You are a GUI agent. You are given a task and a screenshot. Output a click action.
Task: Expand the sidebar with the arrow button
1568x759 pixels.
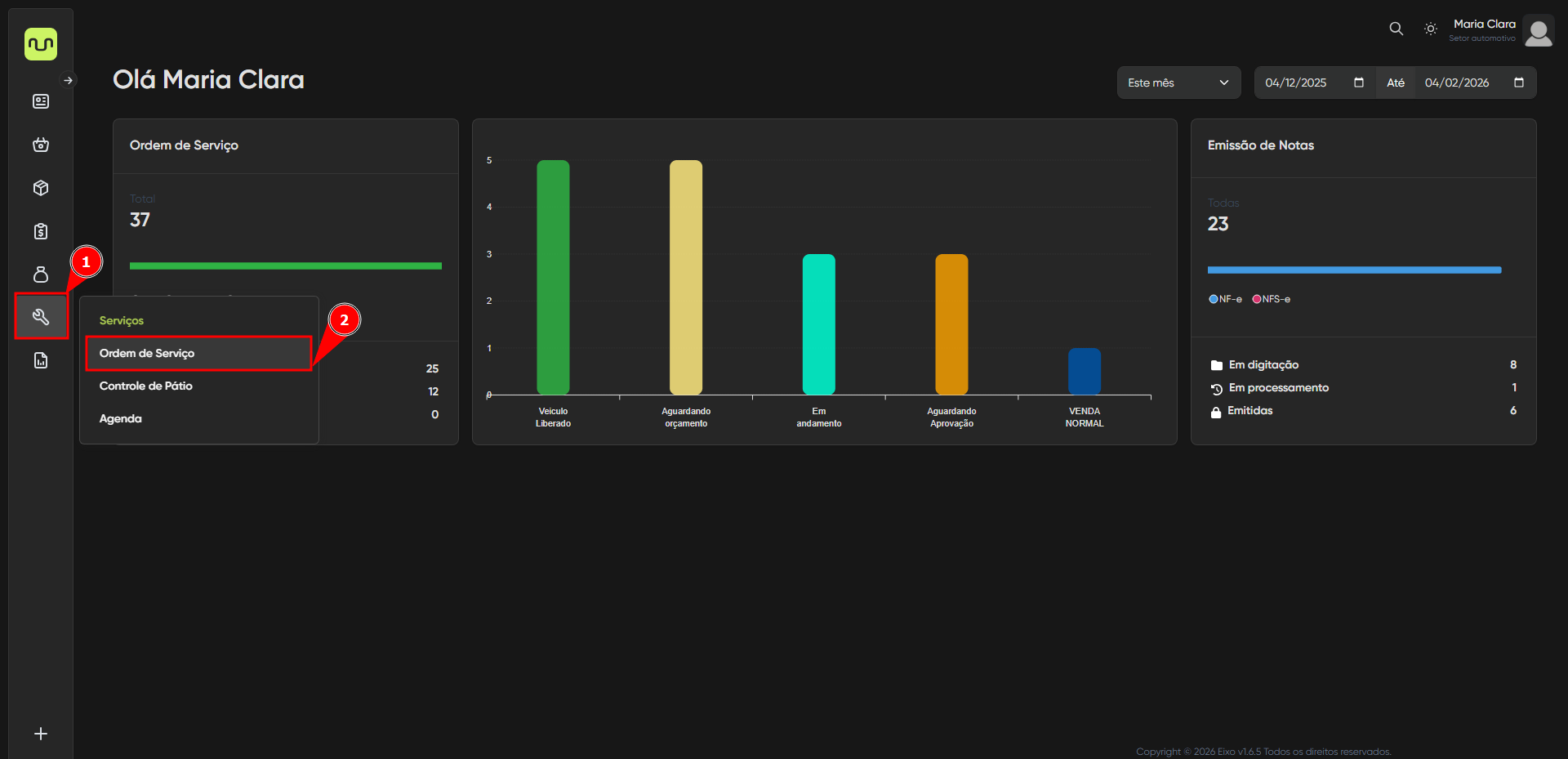pyautogui.click(x=69, y=80)
